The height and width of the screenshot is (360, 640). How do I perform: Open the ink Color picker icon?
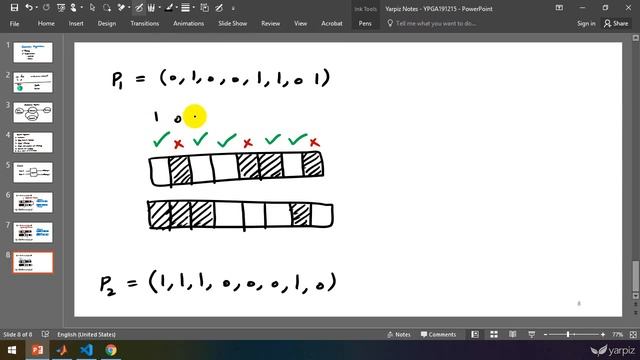click(x=169, y=8)
